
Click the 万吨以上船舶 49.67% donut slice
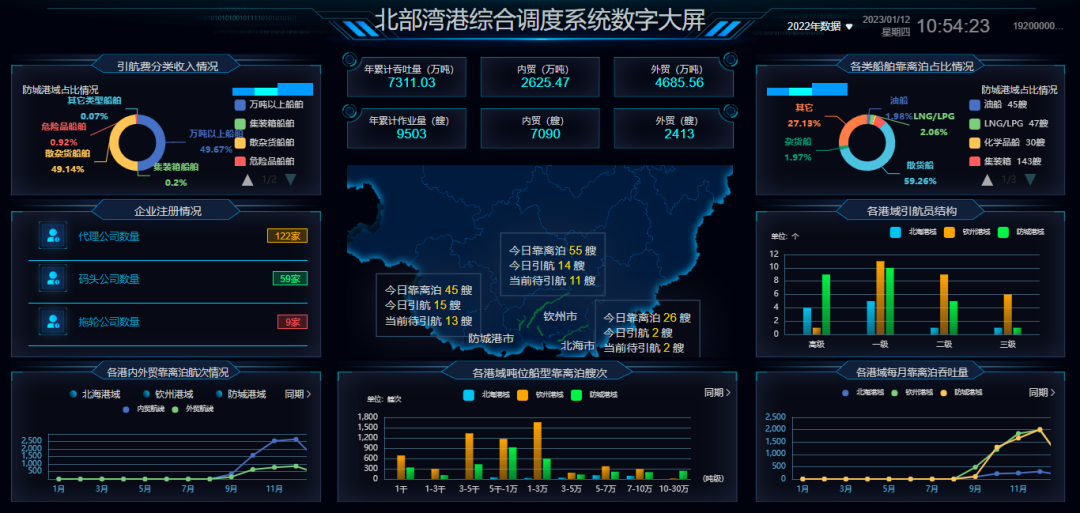(159, 143)
